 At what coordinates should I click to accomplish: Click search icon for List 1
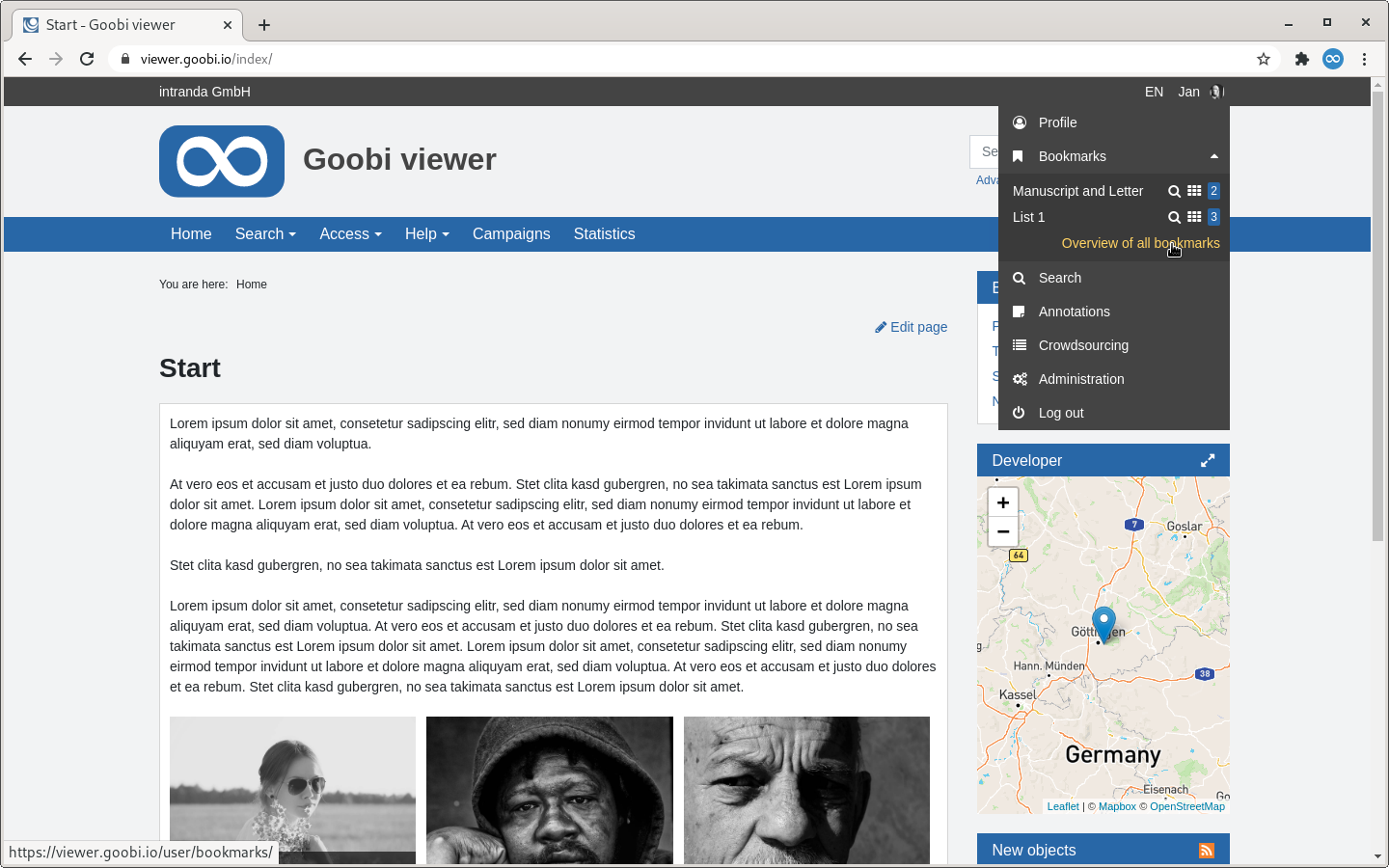[1174, 217]
